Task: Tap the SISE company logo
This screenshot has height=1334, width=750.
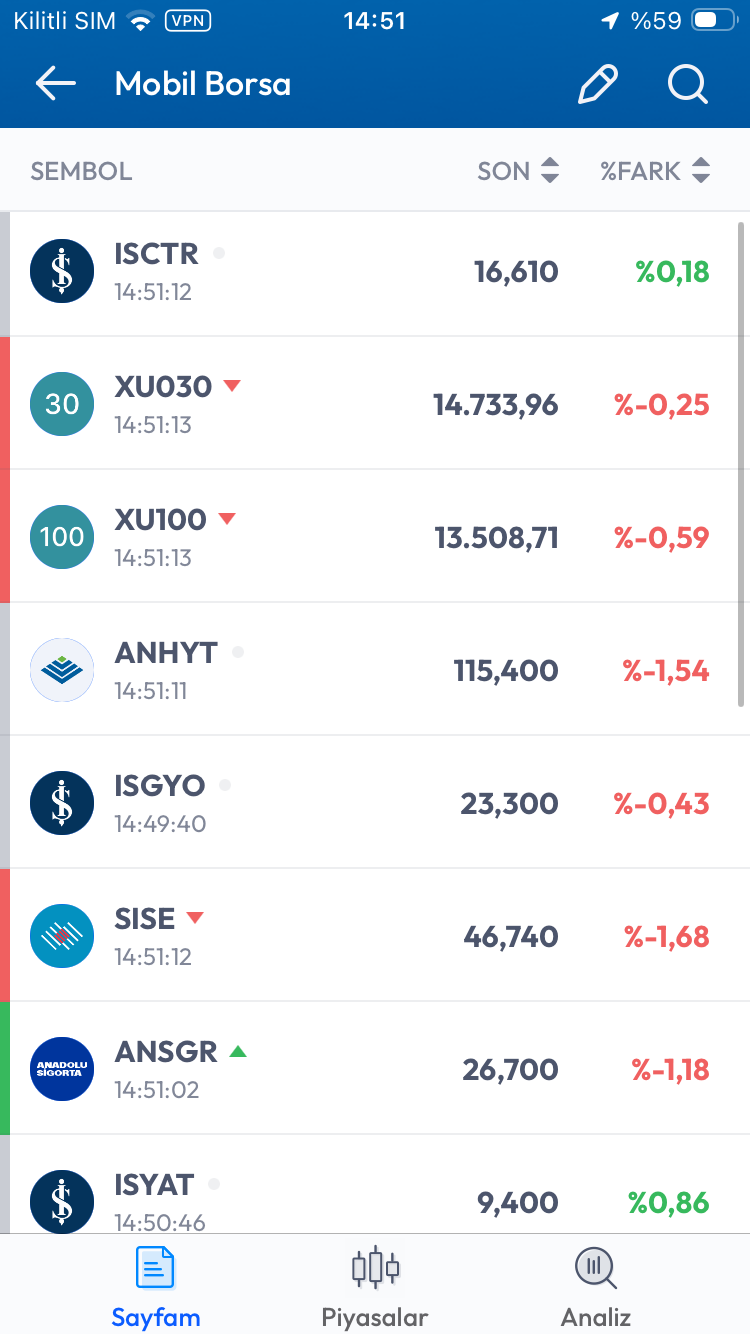Action: [62, 936]
